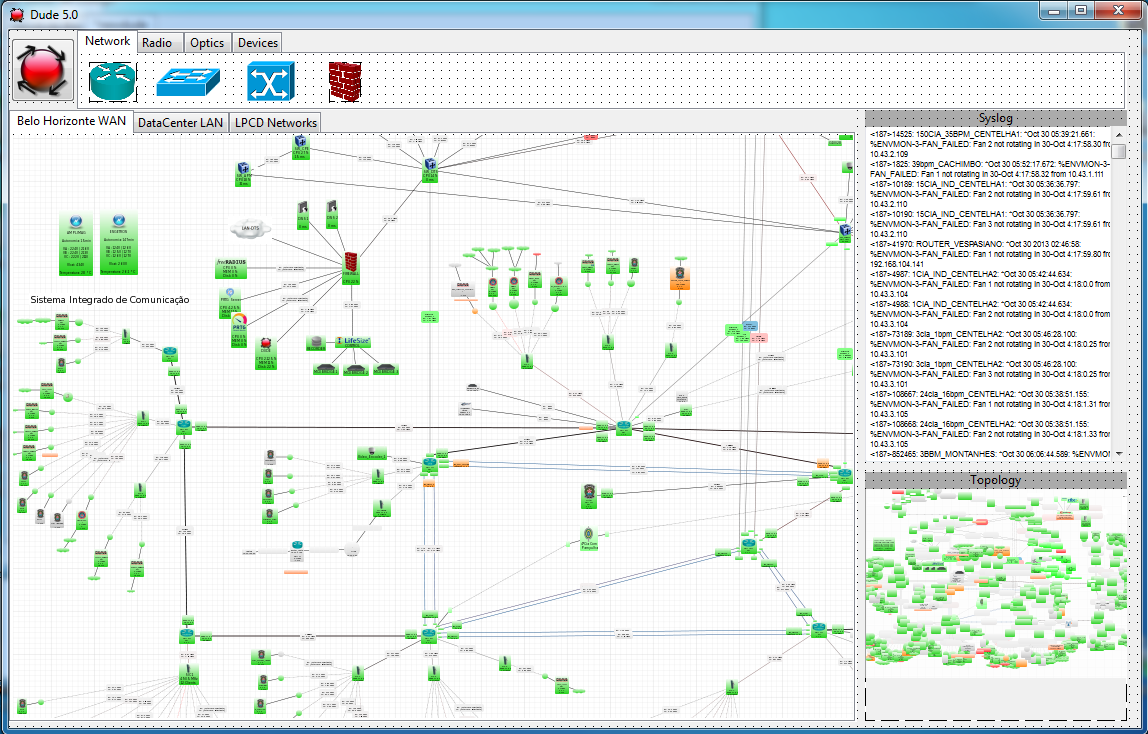Select the red brick firewall toolbar icon
This screenshot has height=734, width=1148.
[x=345, y=81]
